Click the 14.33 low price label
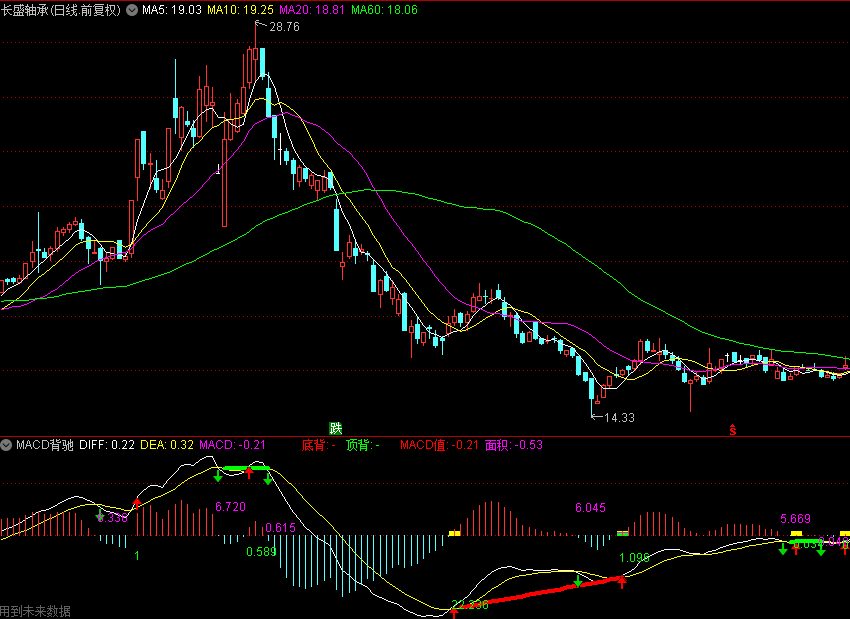This screenshot has height=619, width=850. [x=619, y=417]
